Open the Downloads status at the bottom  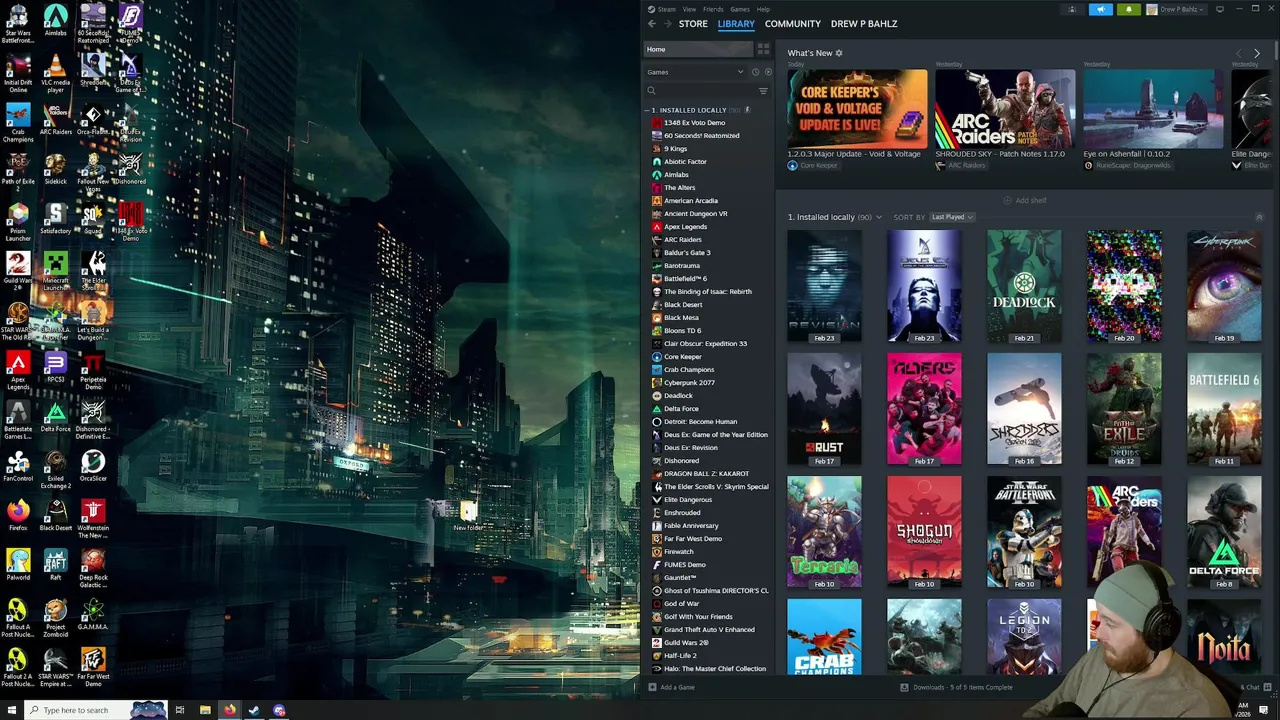[x=957, y=687]
